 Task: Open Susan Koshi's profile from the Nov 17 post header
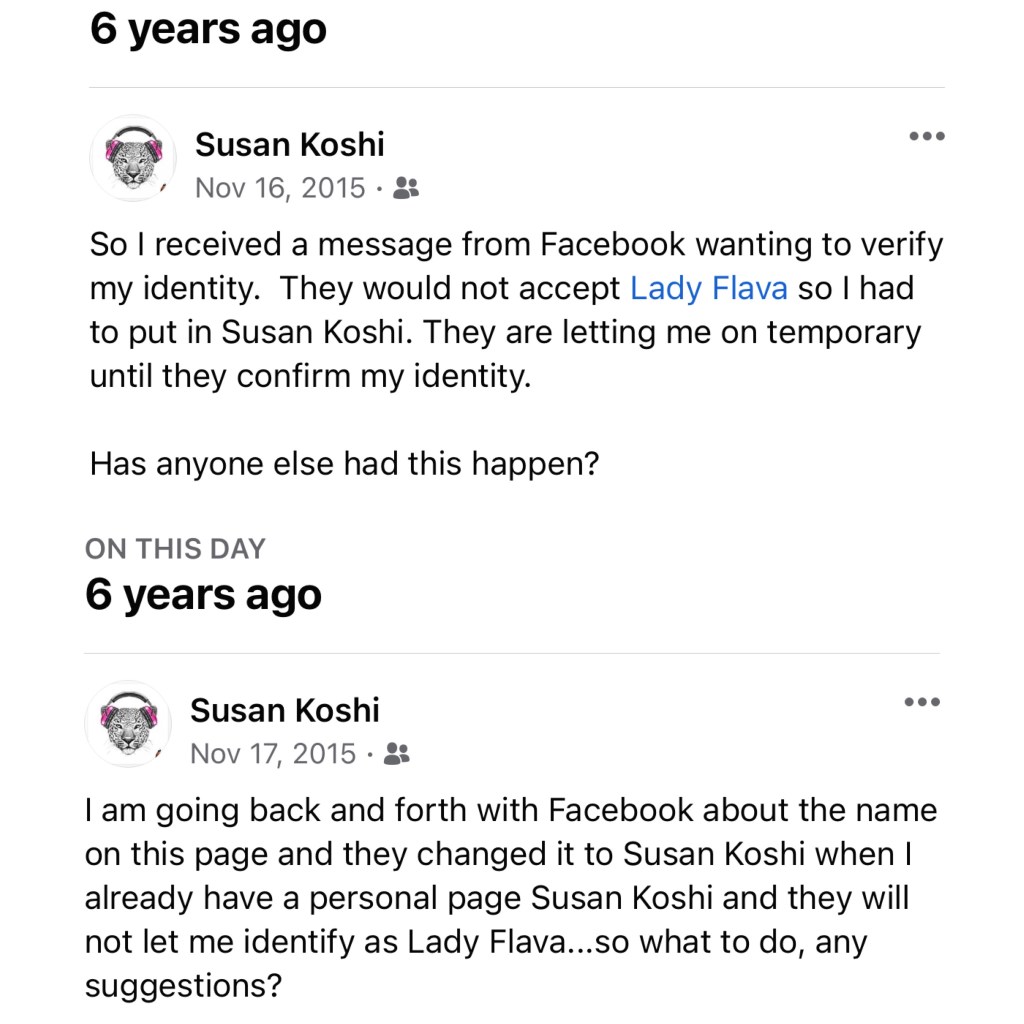(x=285, y=711)
